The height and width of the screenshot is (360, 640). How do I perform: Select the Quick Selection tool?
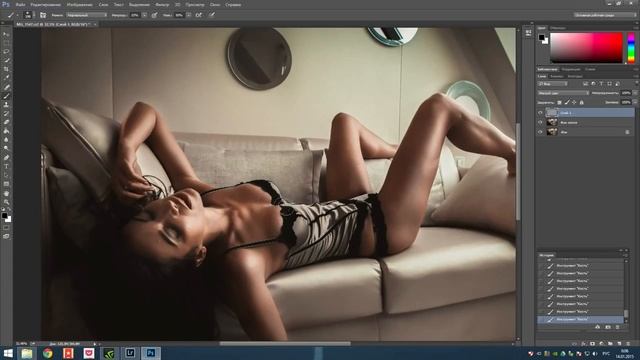point(6,60)
